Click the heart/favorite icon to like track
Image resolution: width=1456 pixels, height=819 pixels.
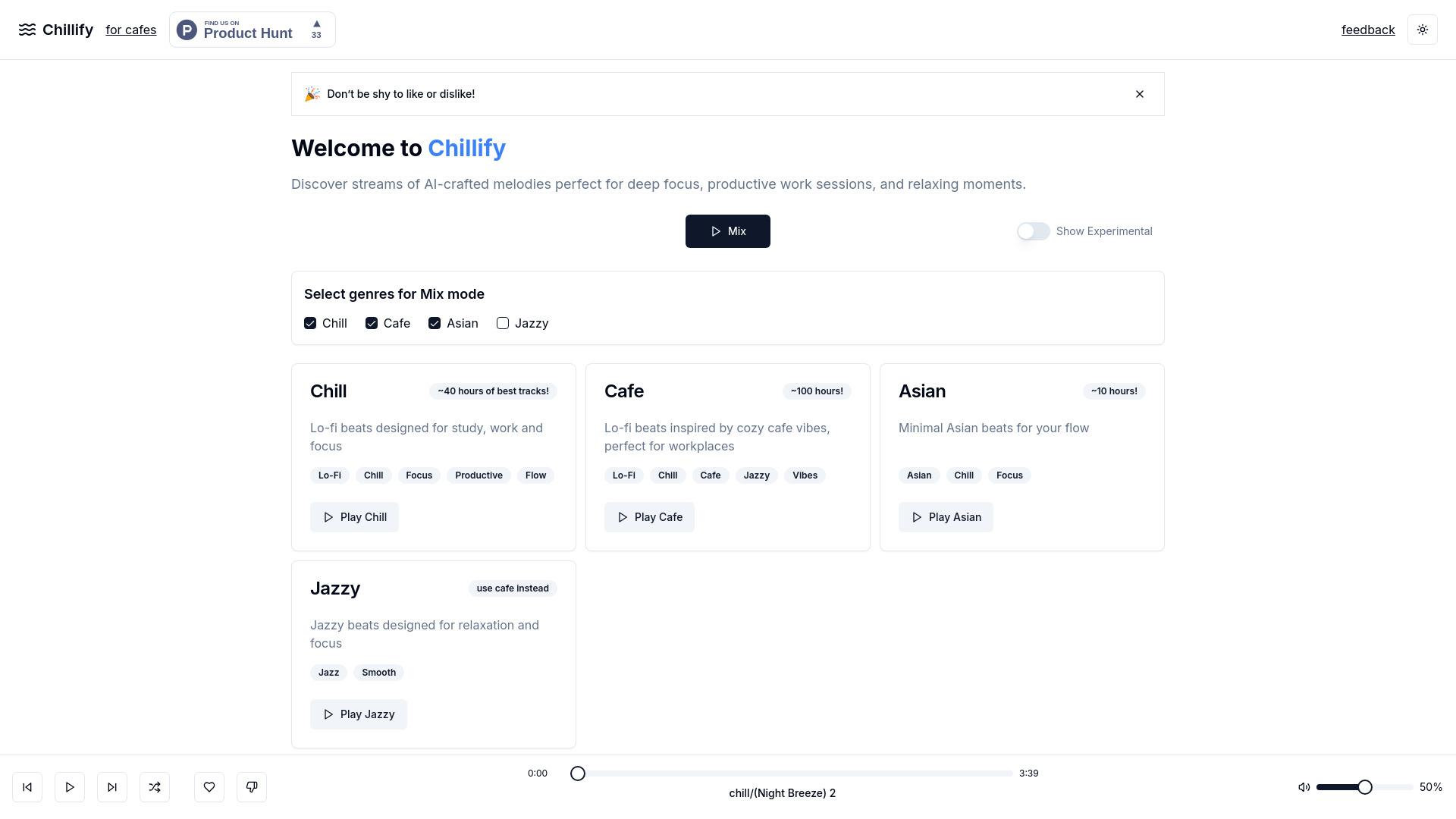point(209,787)
